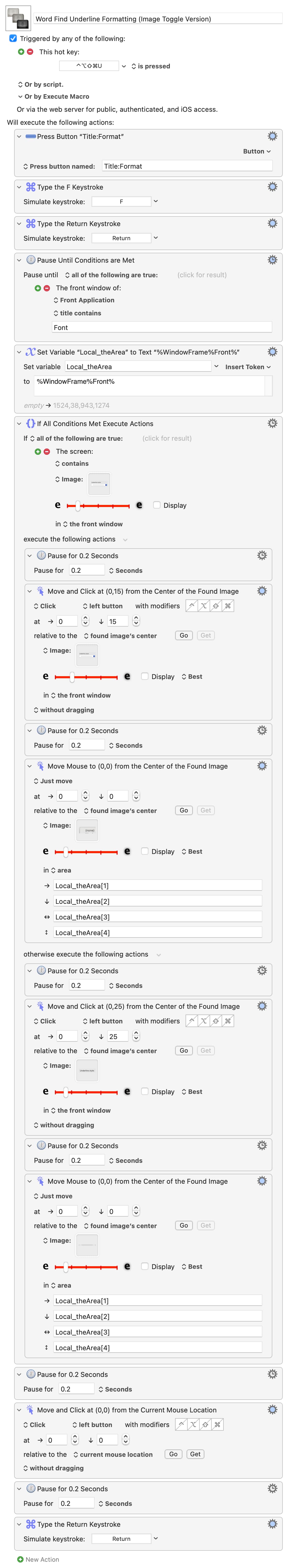Screen dimensions: 288x1568
Task: Open 'current mouse location' relative-to popup
Action: point(113,1454)
